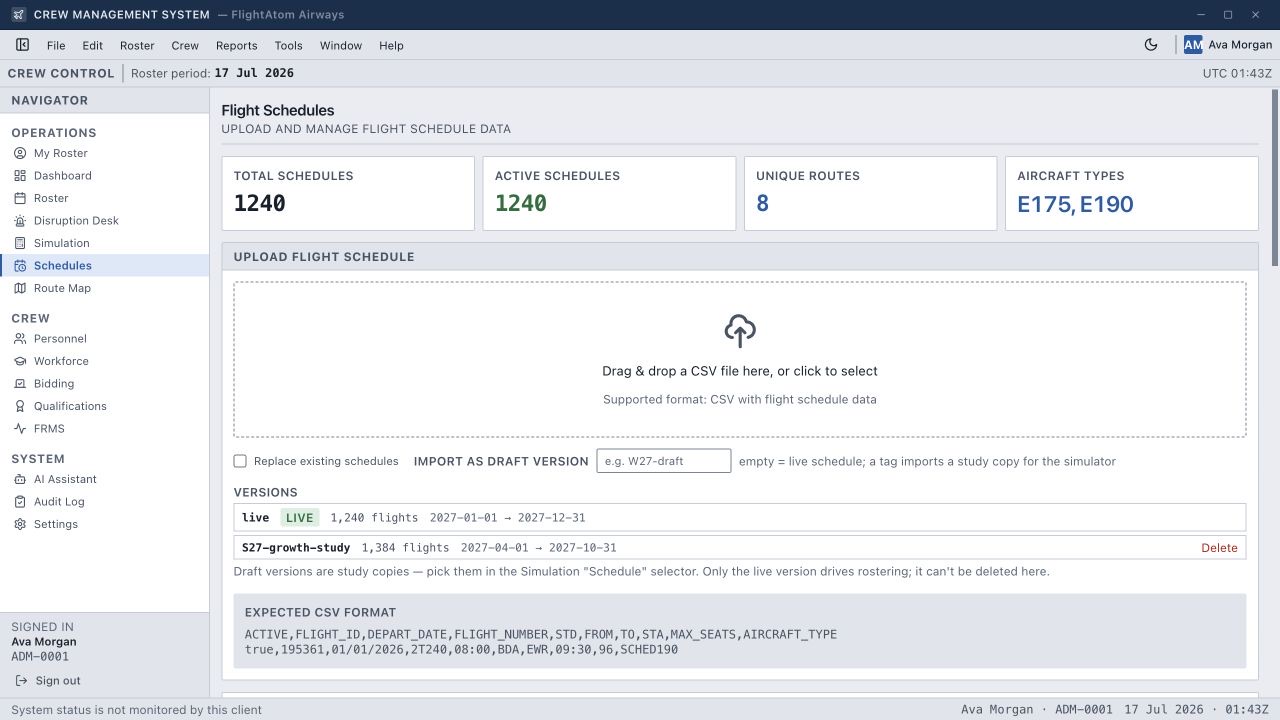Select the live version row
This screenshot has height=720, width=1280.
point(740,517)
